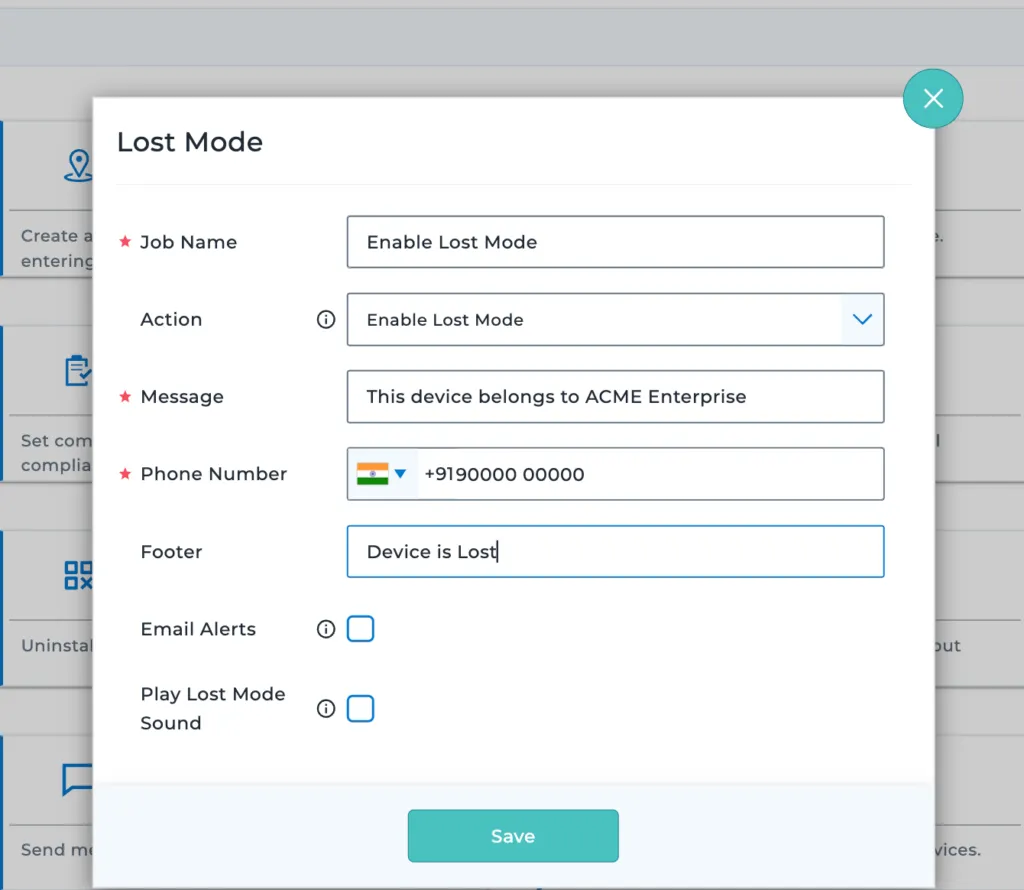
Task: Click the Email Alerts label
Action: tap(198, 629)
